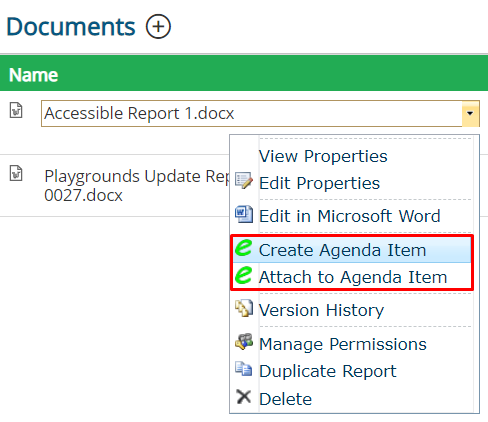
Task: Select Delete from the context menu
Action: pyautogui.click(x=285, y=399)
